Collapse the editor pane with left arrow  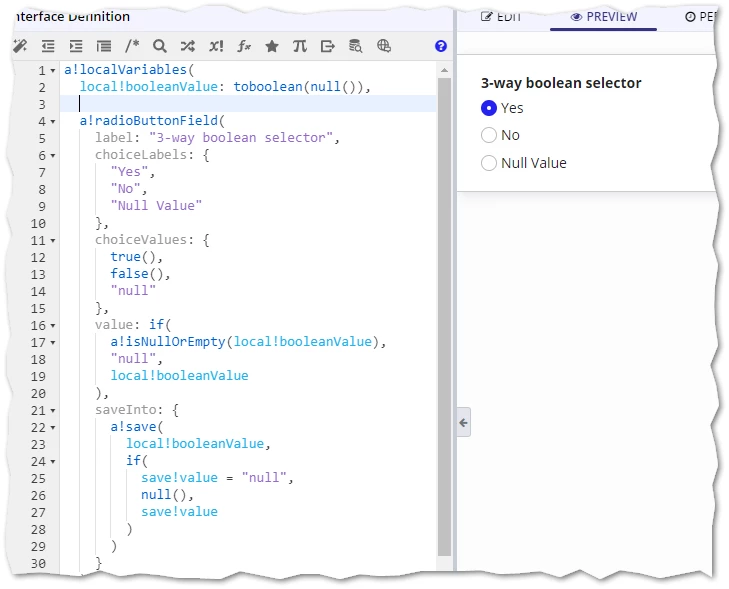click(x=464, y=423)
